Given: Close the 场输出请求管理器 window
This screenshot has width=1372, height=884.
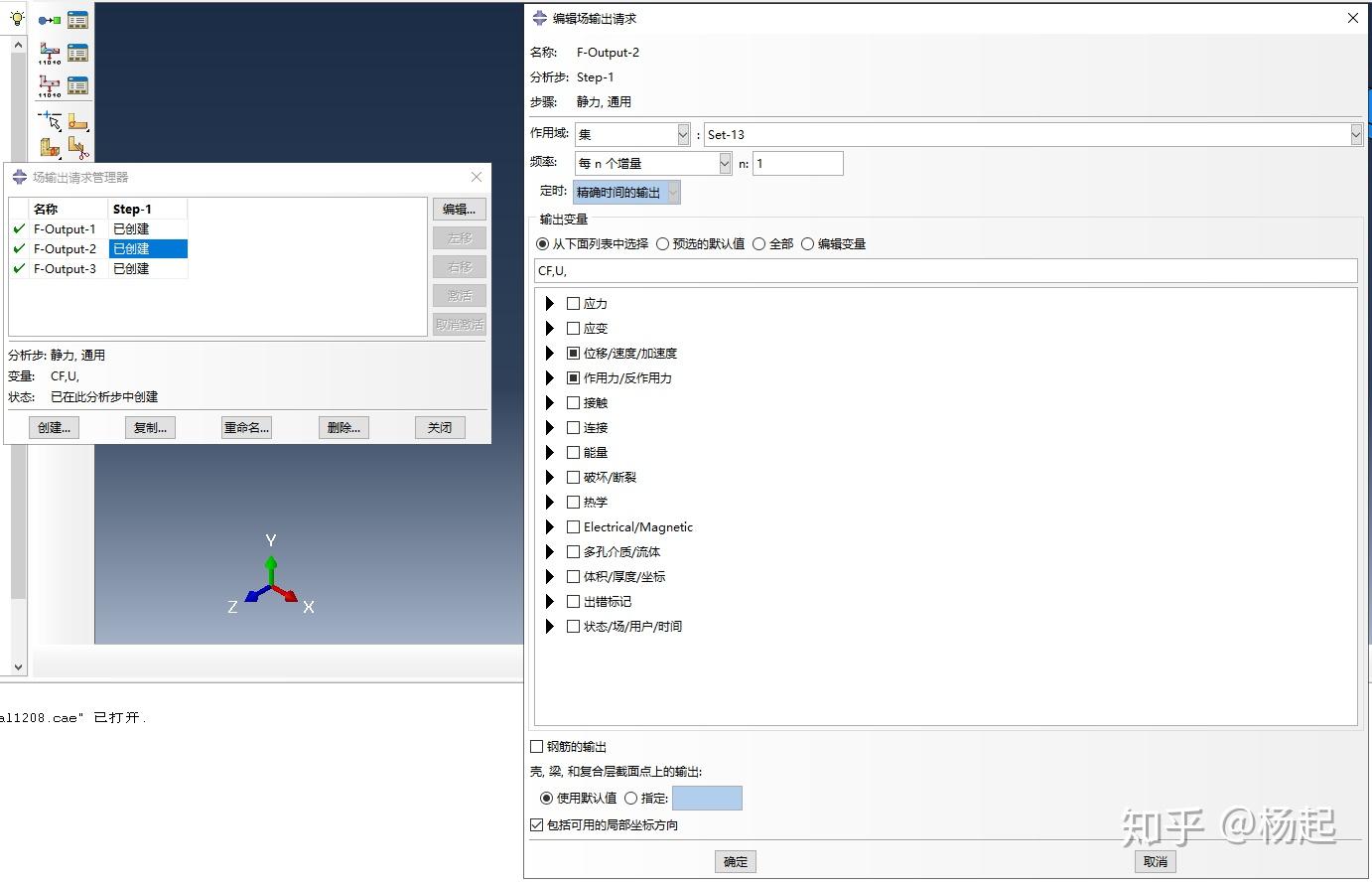Looking at the screenshot, I should 477,177.
